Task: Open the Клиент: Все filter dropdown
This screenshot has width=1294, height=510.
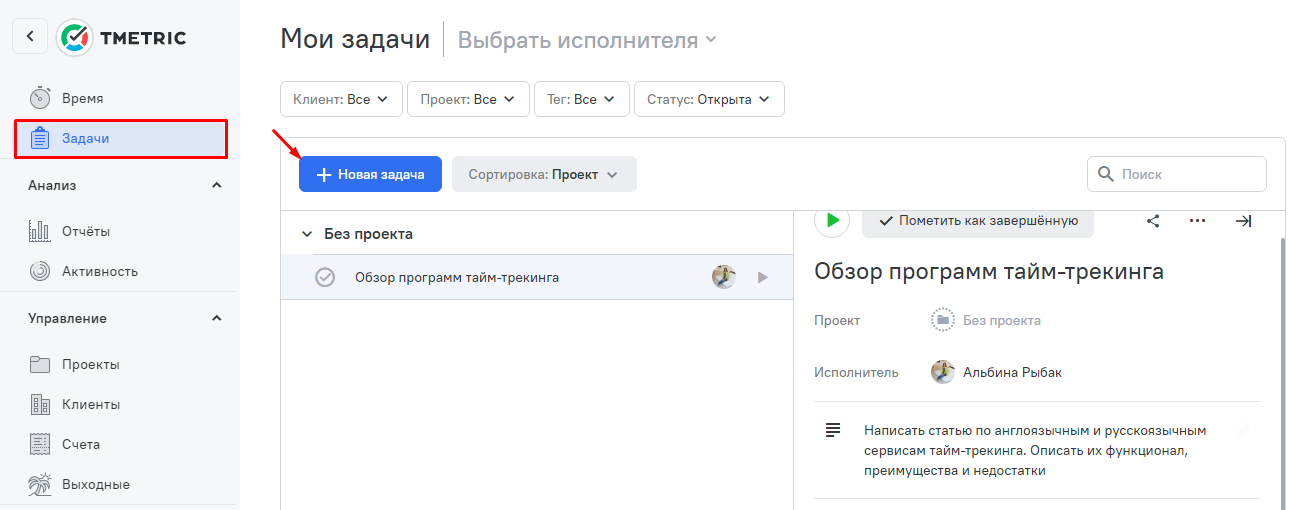Action: pos(341,99)
